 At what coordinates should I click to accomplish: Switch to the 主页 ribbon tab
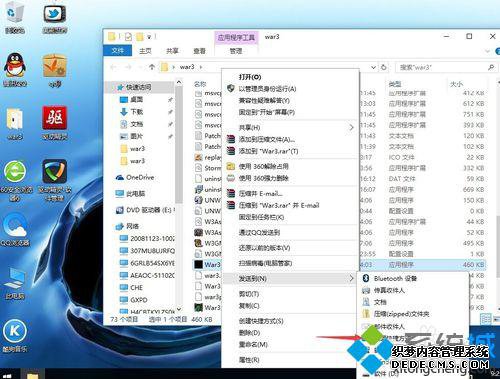[x=145, y=51]
